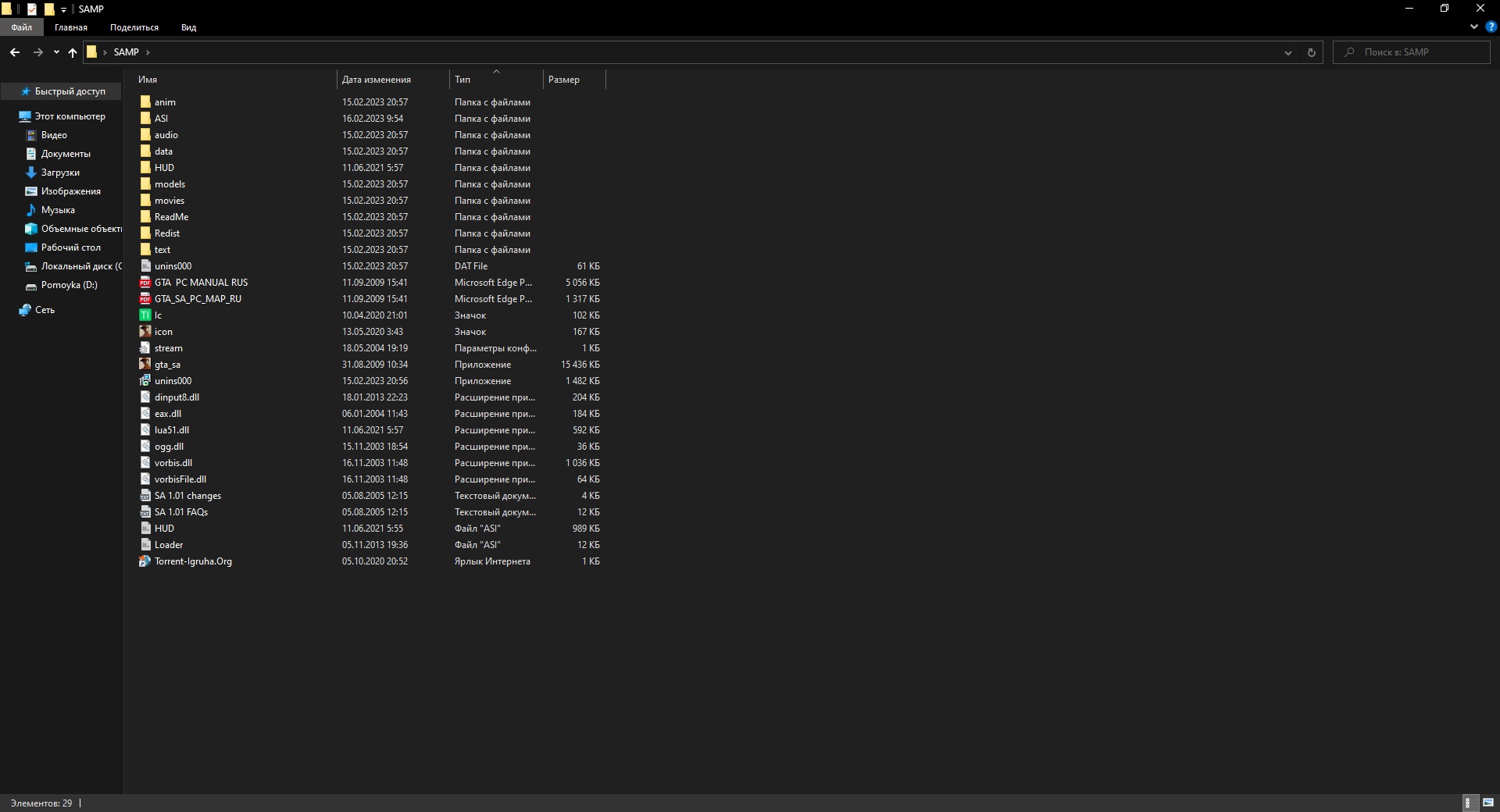Open recent locations dropdown arrow

click(56, 52)
